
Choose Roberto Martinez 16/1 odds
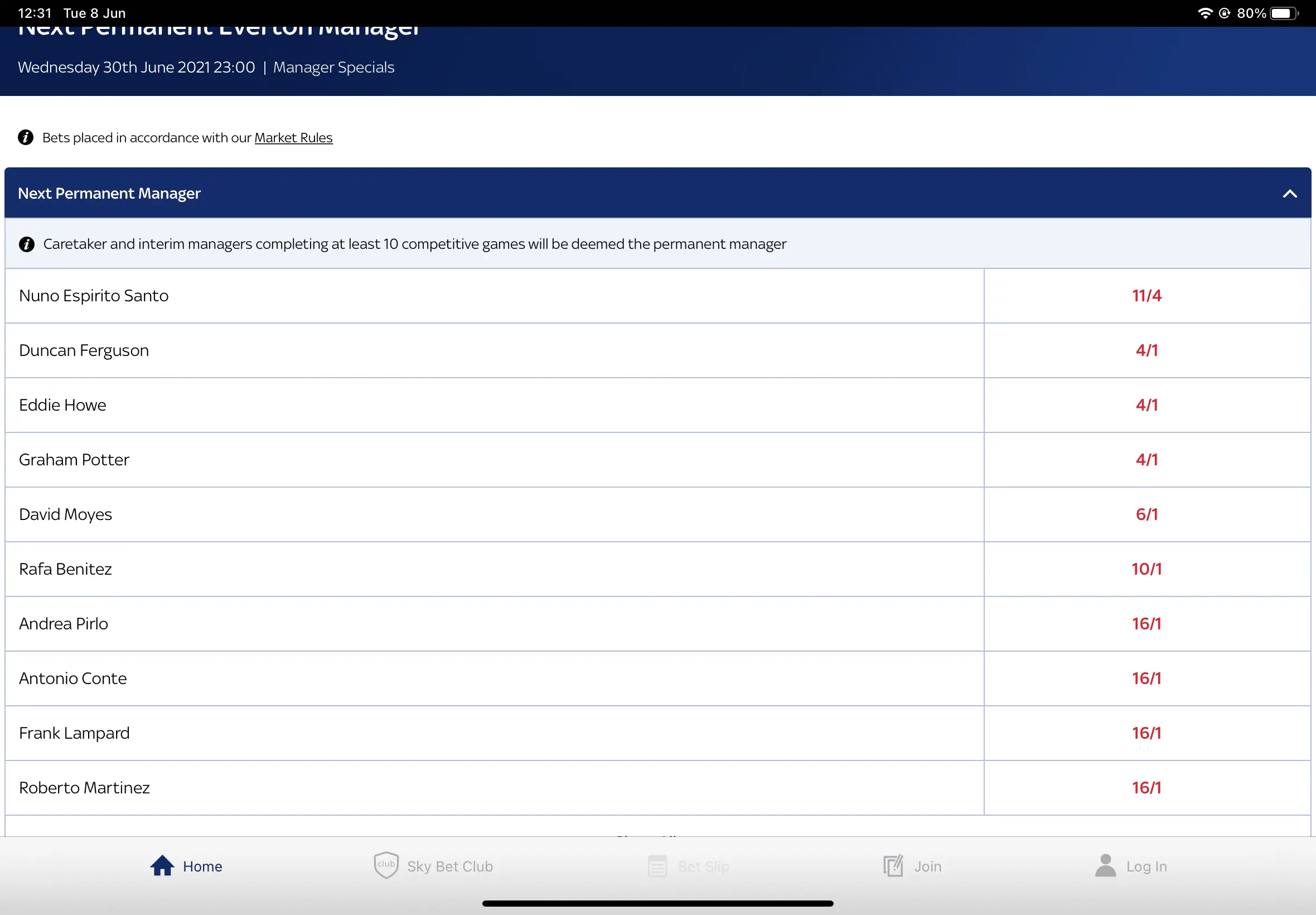[1146, 788]
